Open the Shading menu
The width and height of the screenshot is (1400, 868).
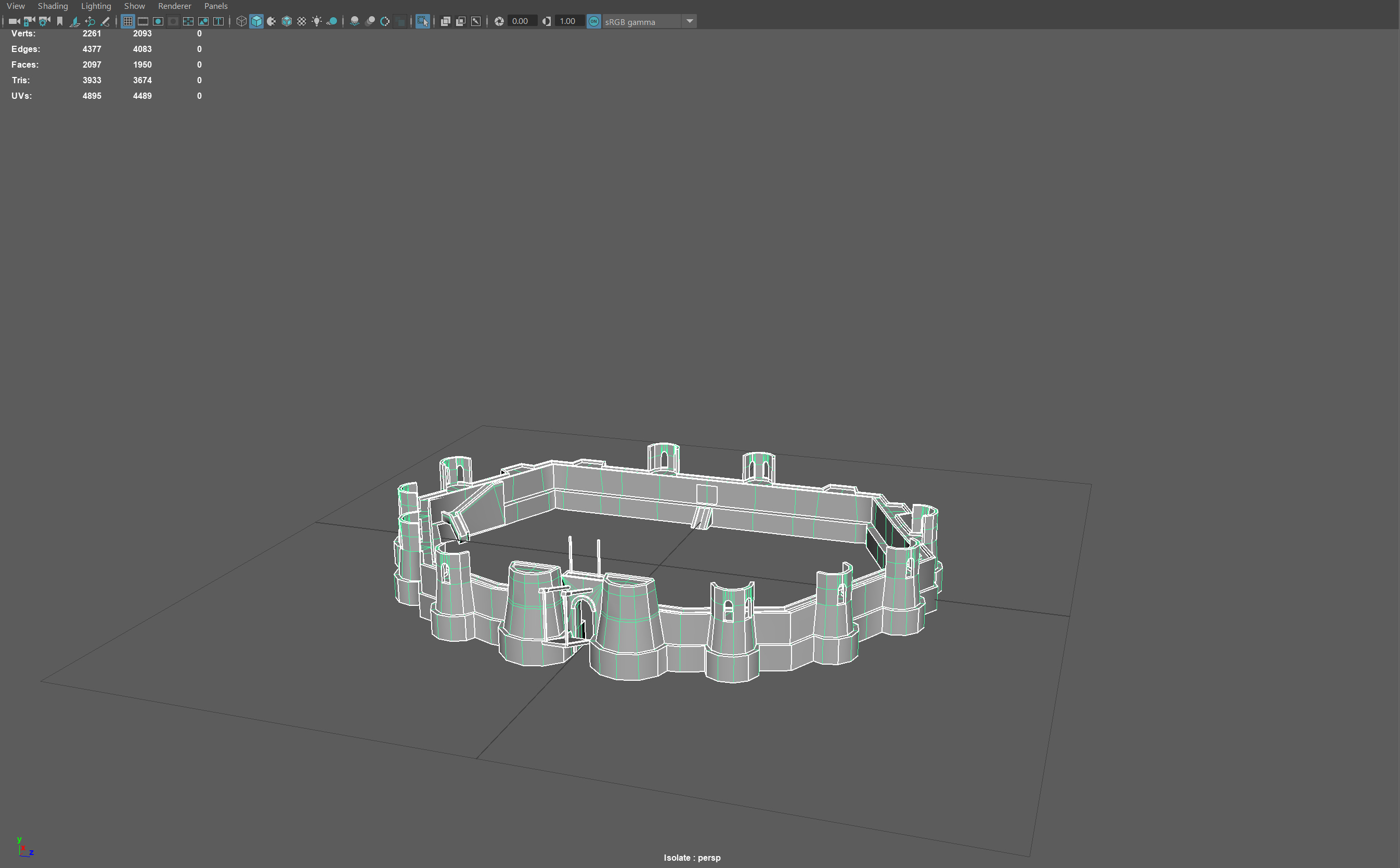point(53,6)
